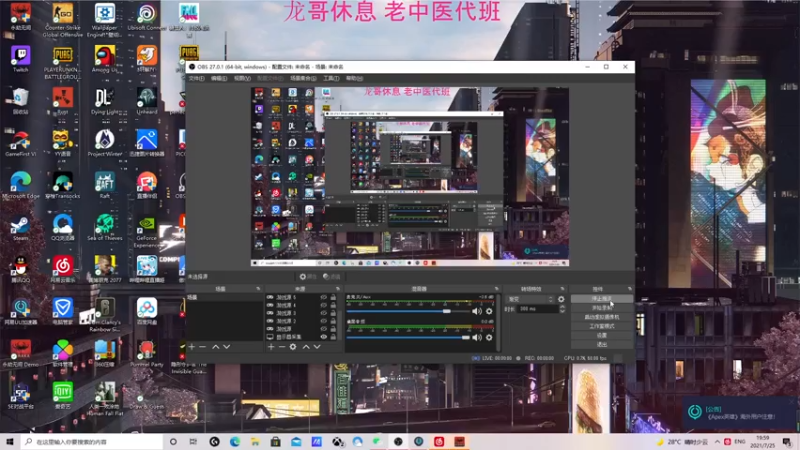Adjust the desktop audio volume slider
This screenshot has width=800, height=450.
[x=408, y=337]
